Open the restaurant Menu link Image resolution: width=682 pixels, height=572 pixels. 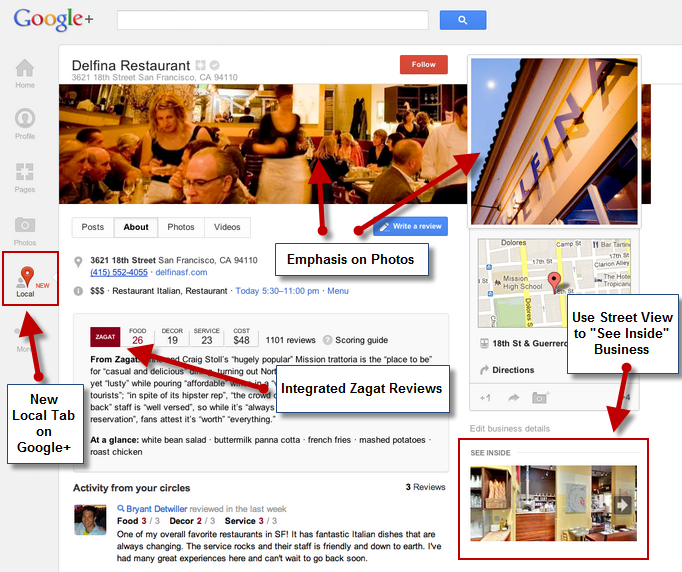tap(338, 291)
